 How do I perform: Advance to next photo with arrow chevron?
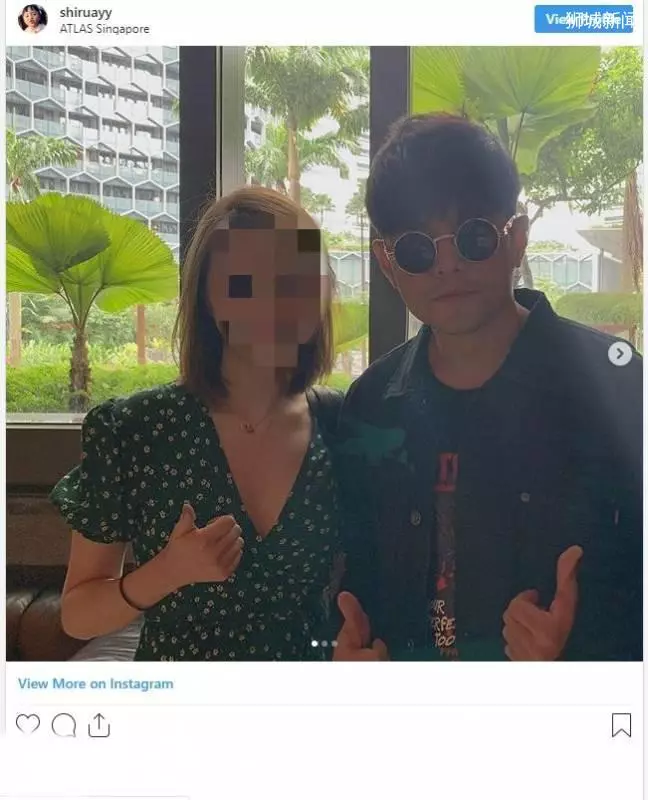(x=620, y=354)
